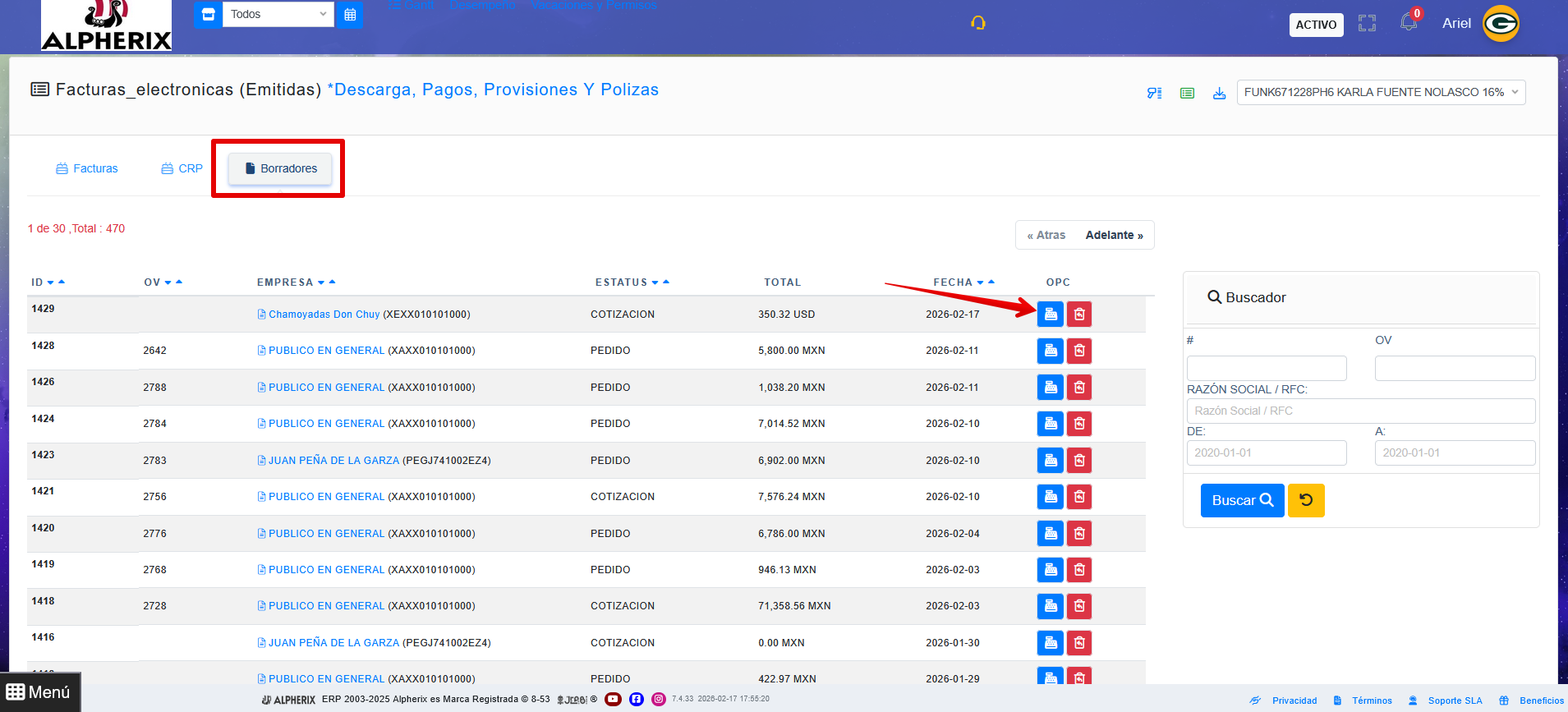Click the red delete icon for row 1428
This screenshot has height=712, width=1568.
tap(1079, 351)
